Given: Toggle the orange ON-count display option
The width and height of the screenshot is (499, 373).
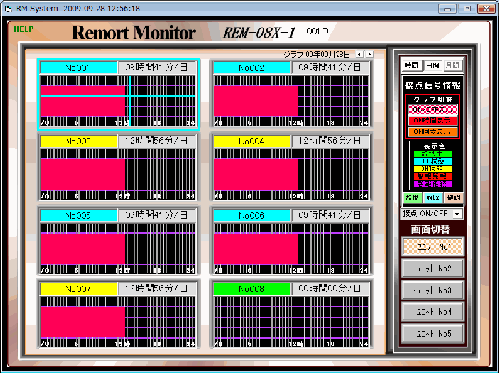Looking at the screenshot, I should [433, 132].
